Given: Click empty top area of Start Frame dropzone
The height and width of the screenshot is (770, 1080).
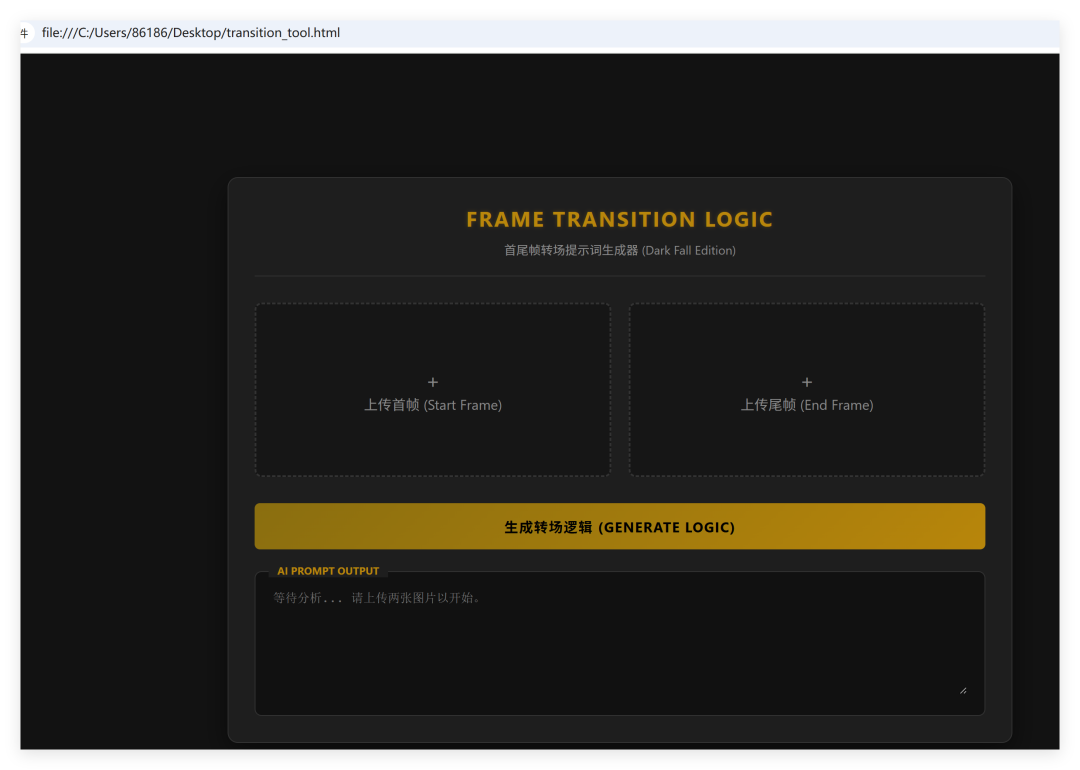Looking at the screenshot, I should (433, 335).
